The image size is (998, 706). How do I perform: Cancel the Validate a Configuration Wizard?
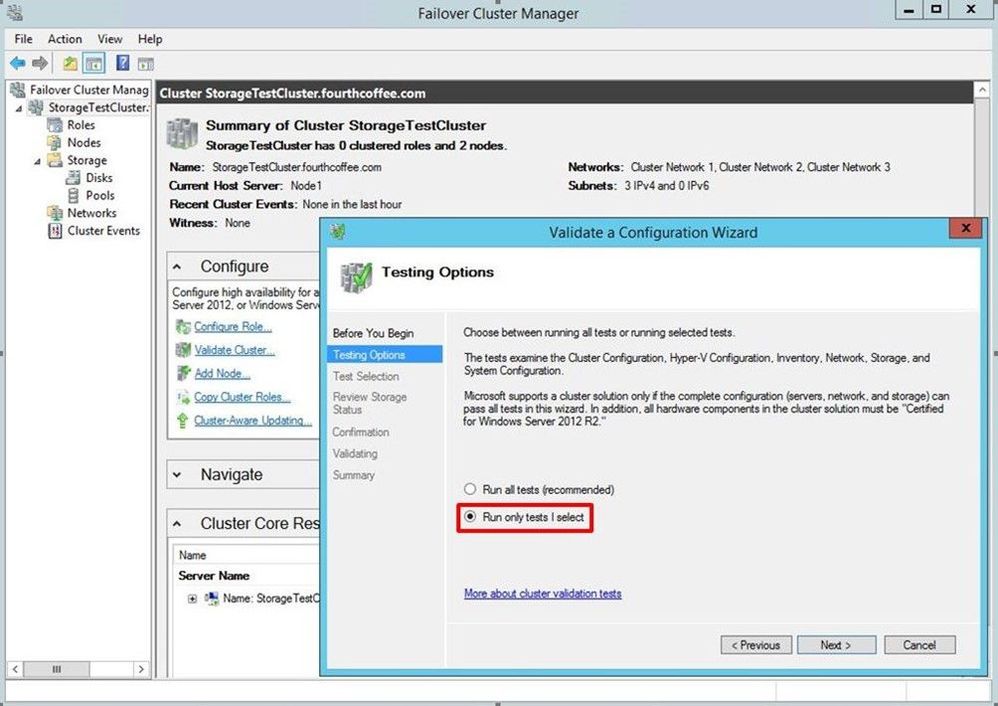coord(920,645)
